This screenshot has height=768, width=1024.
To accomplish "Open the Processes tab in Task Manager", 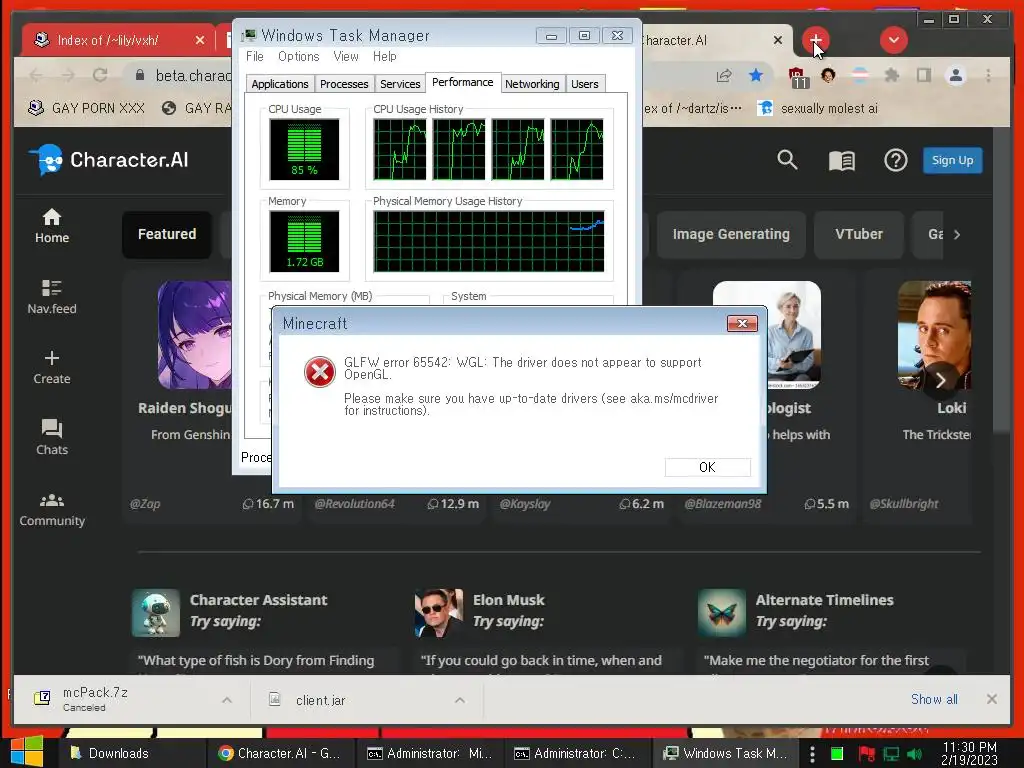I will click(x=344, y=84).
